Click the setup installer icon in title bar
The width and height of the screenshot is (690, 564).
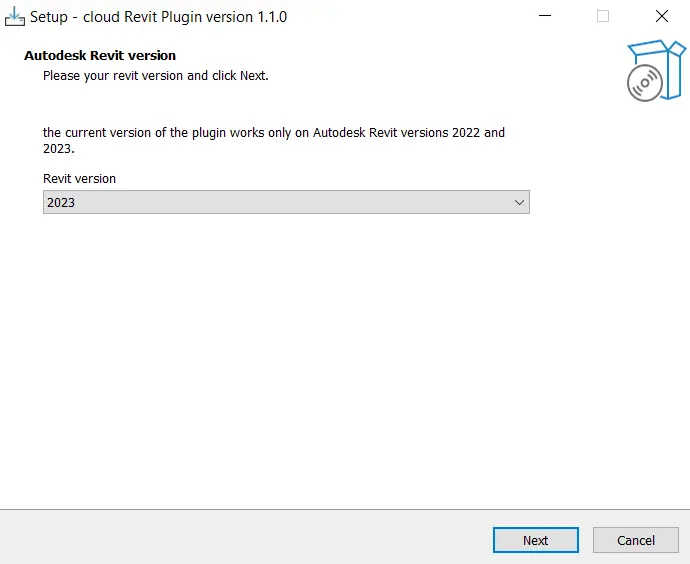pyautogui.click(x=15, y=17)
